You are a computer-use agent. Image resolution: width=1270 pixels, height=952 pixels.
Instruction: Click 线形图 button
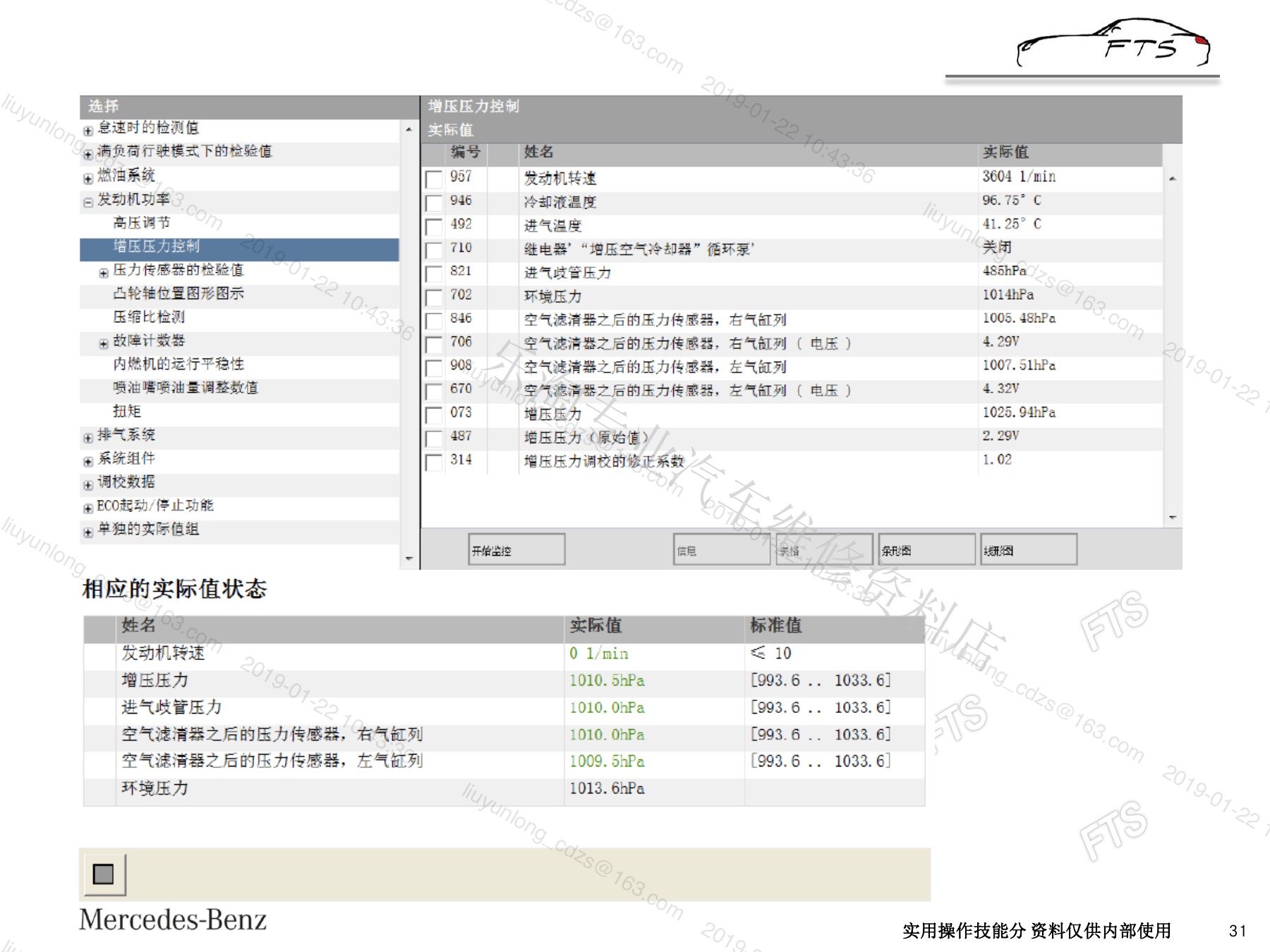(x=1029, y=549)
